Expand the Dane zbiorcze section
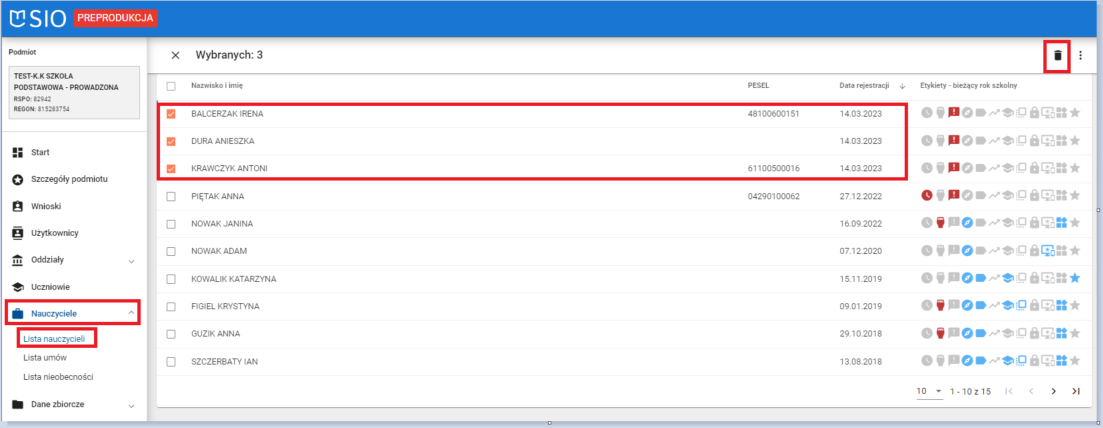The image size is (1103, 428). coord(131,405)
